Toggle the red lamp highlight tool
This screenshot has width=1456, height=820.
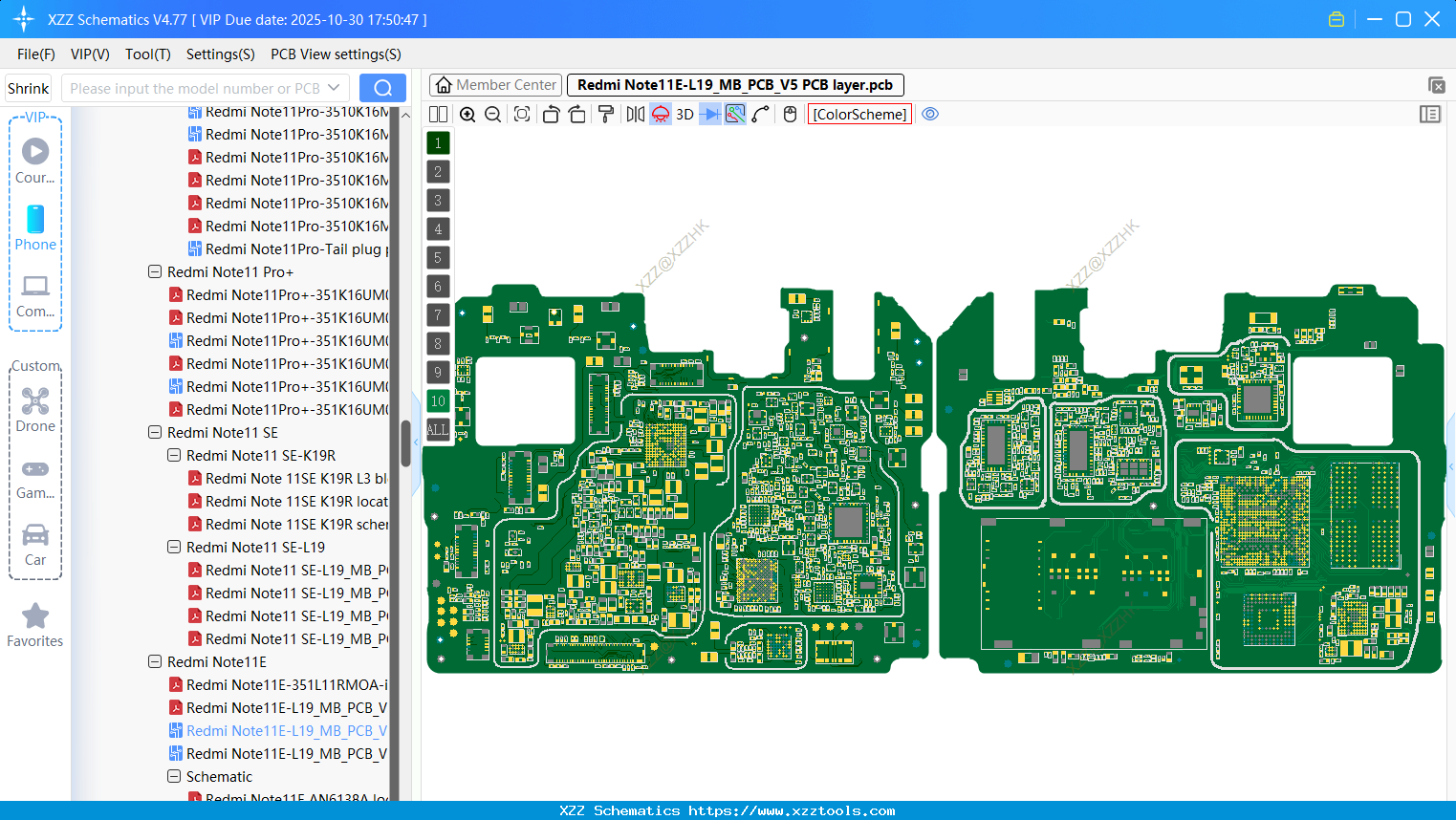[x=660, y=114]
